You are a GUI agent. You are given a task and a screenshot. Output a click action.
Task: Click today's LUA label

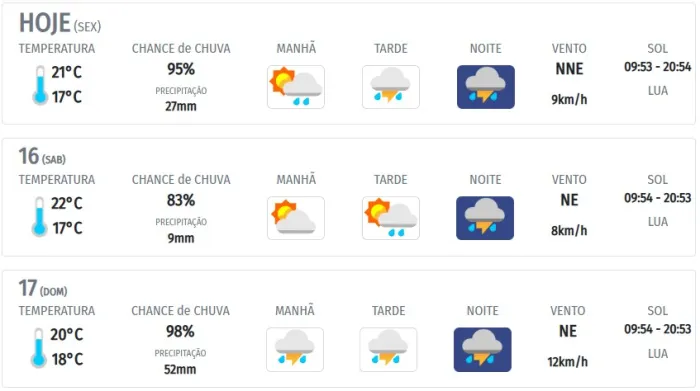[x=658, y=91]
